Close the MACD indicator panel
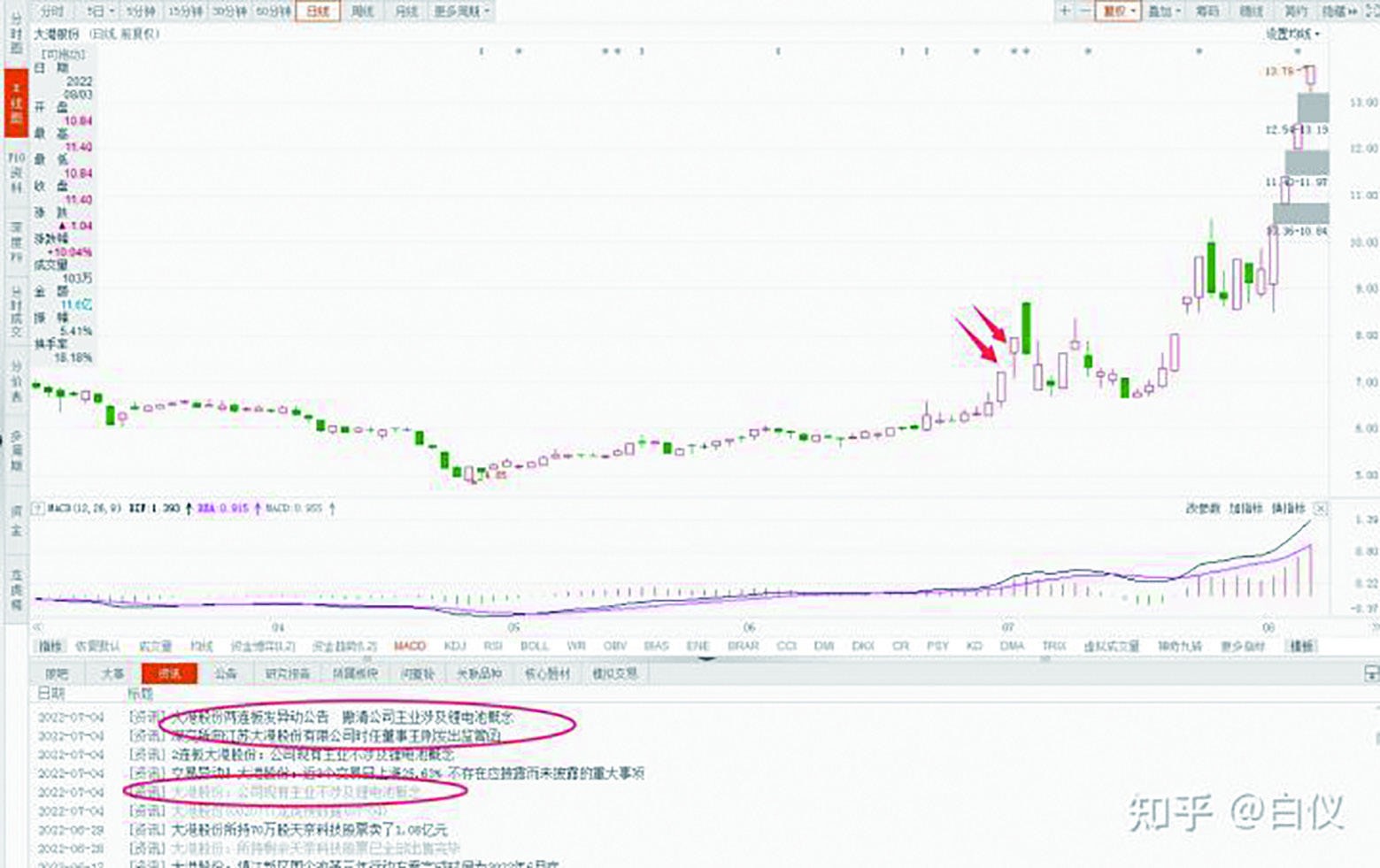This screenshot has height=868, width=1380. [x=1320, y=509]
